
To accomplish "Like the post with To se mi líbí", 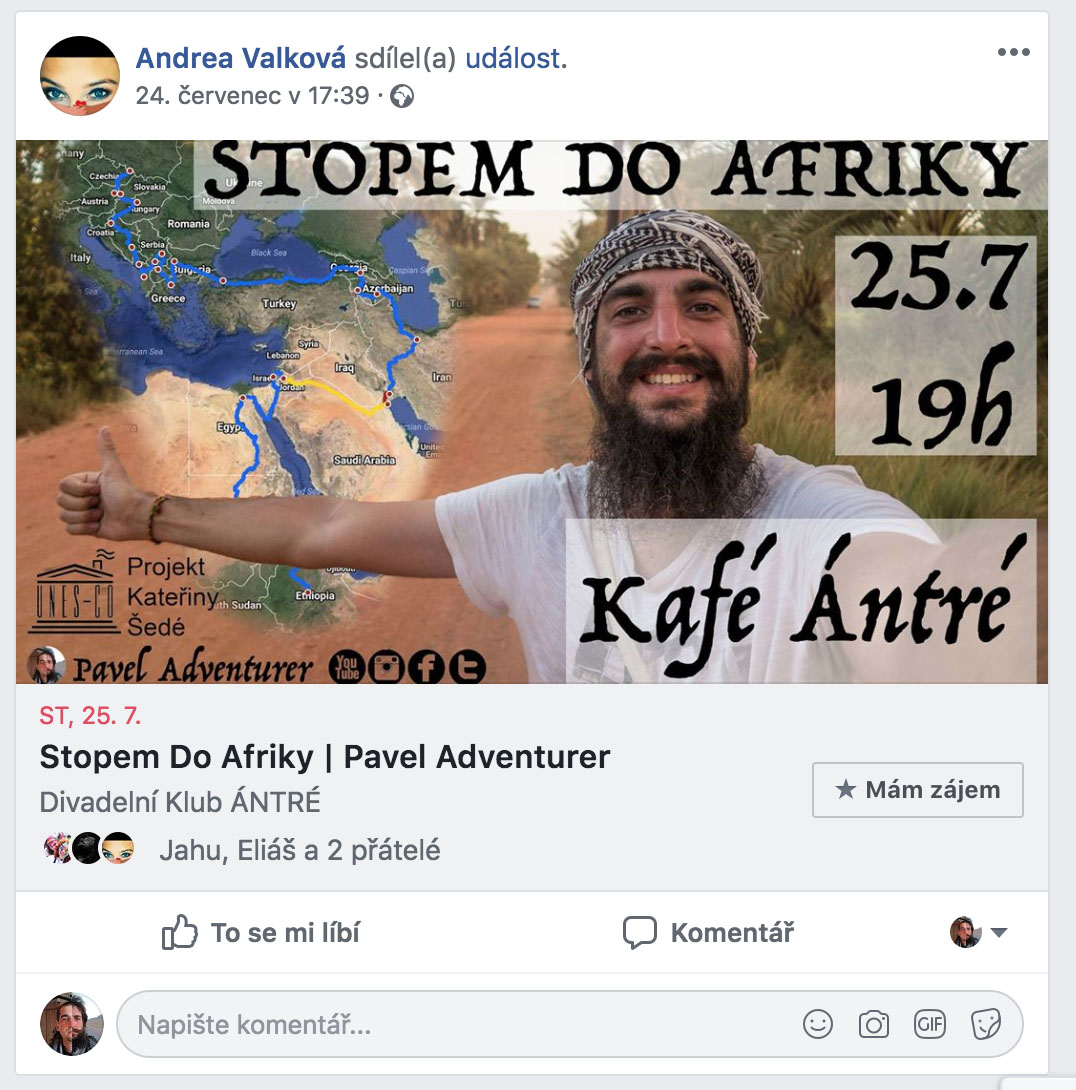I will click(261, 932).
